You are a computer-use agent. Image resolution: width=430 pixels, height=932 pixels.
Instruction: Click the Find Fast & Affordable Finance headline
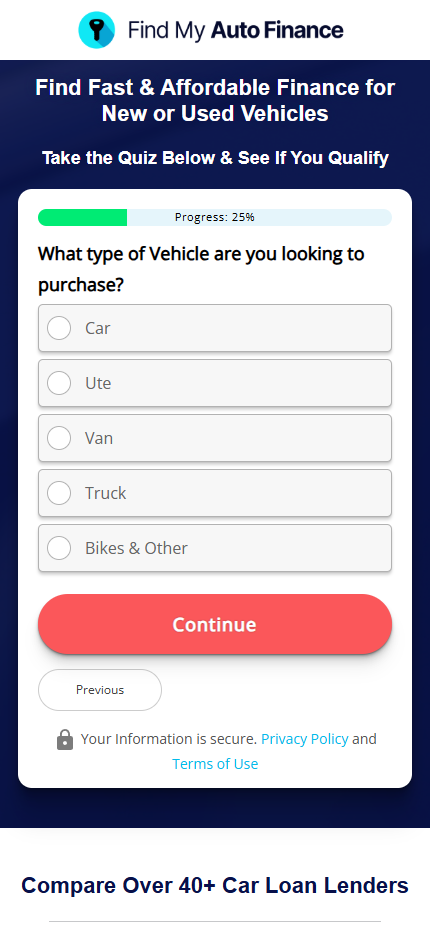(x=215, y=100)
